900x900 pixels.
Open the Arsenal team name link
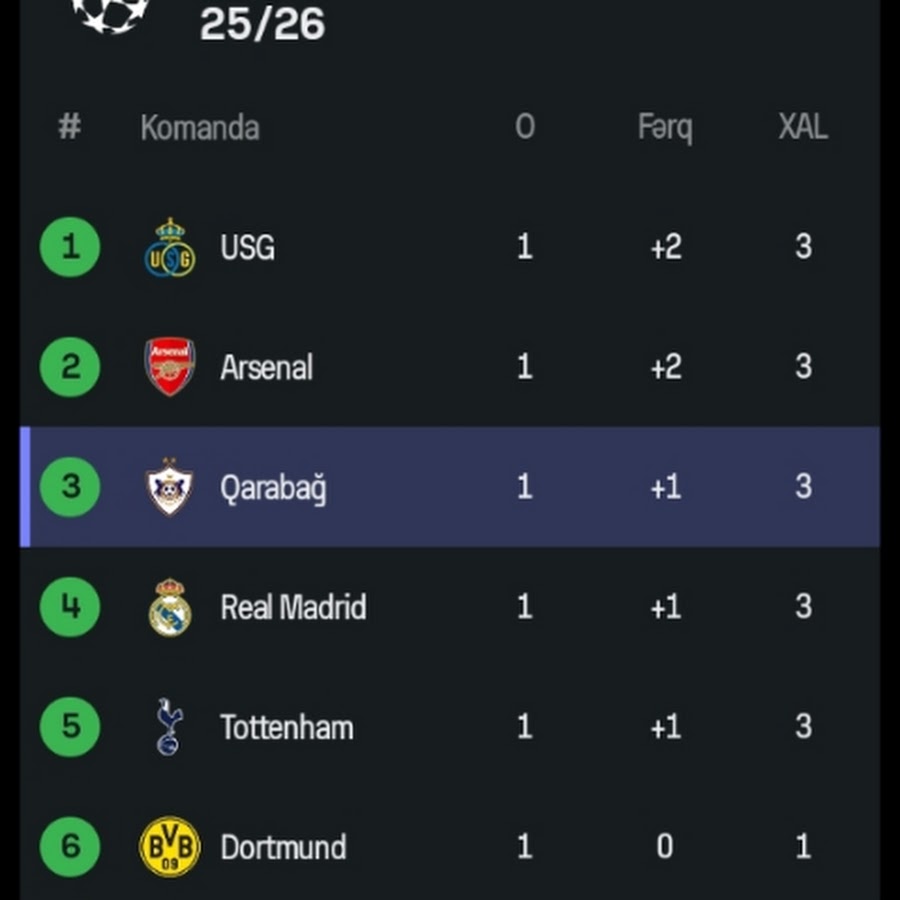pyautogui.click(x=266, y=368)
